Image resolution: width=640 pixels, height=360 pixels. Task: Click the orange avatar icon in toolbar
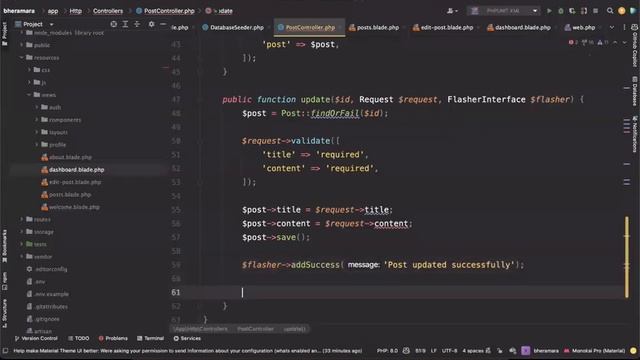tap(622, 11)
